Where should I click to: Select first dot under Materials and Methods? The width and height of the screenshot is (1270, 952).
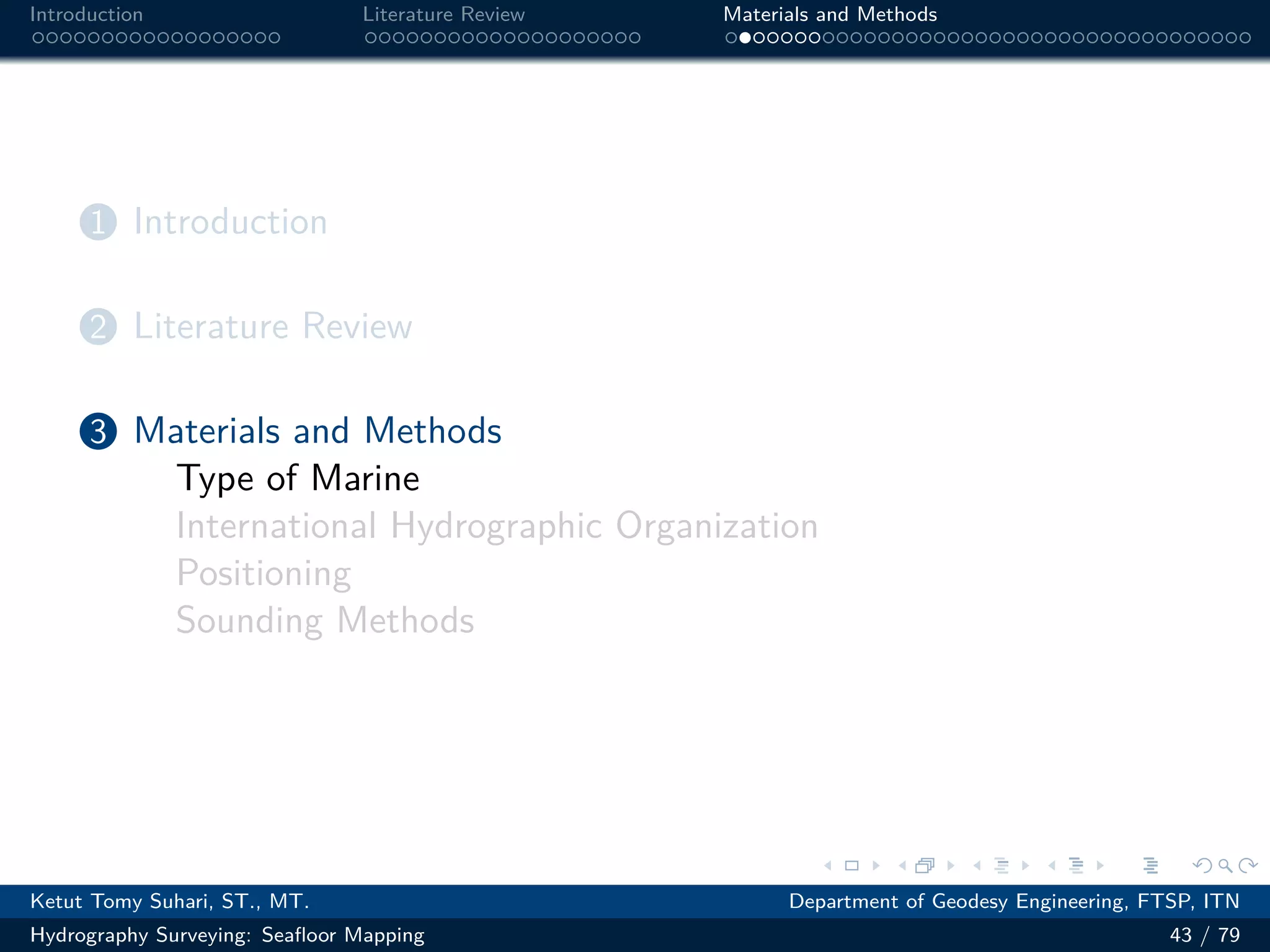[x=731, y=38]
